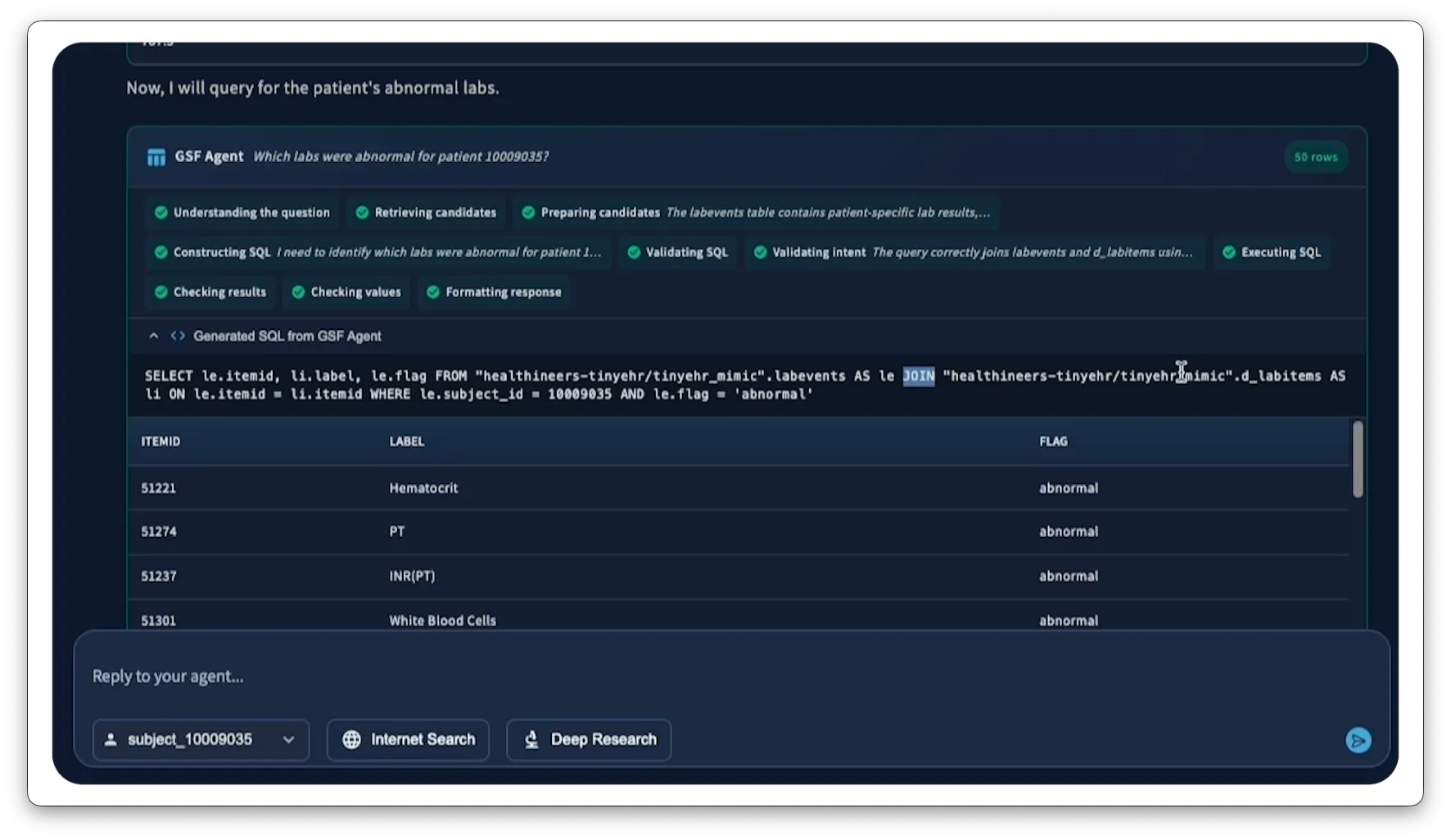Click item ID 51274 cell
This screenshot has width=1451, height=840.
[158, 531]
